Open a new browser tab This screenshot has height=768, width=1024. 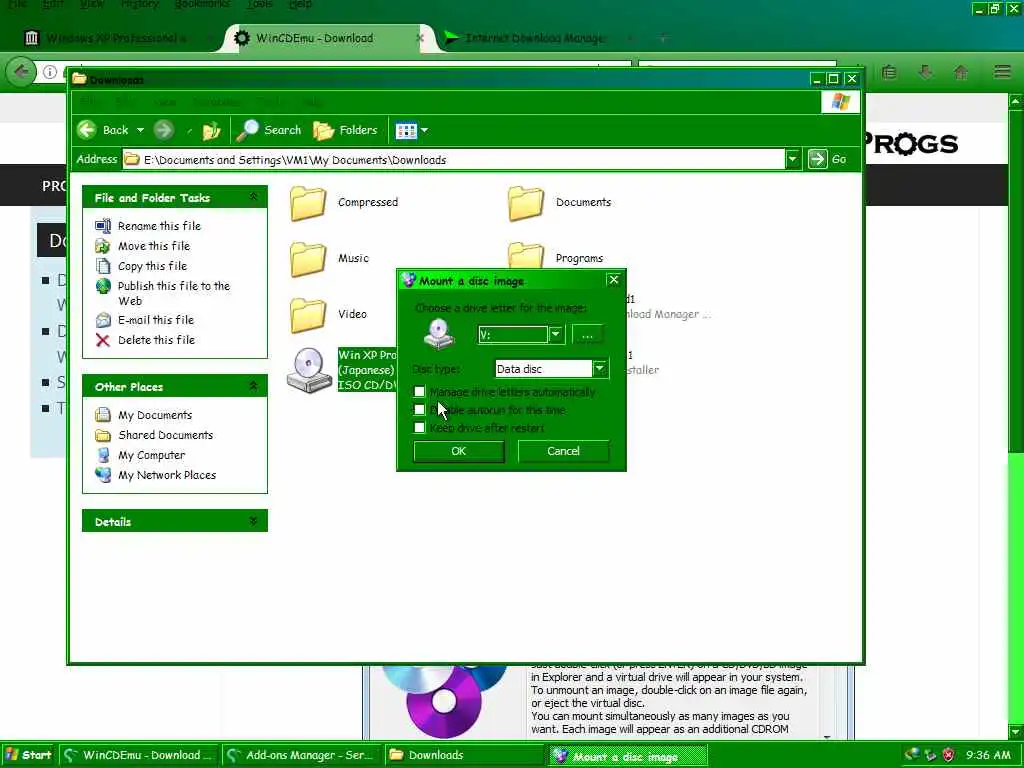663,38
